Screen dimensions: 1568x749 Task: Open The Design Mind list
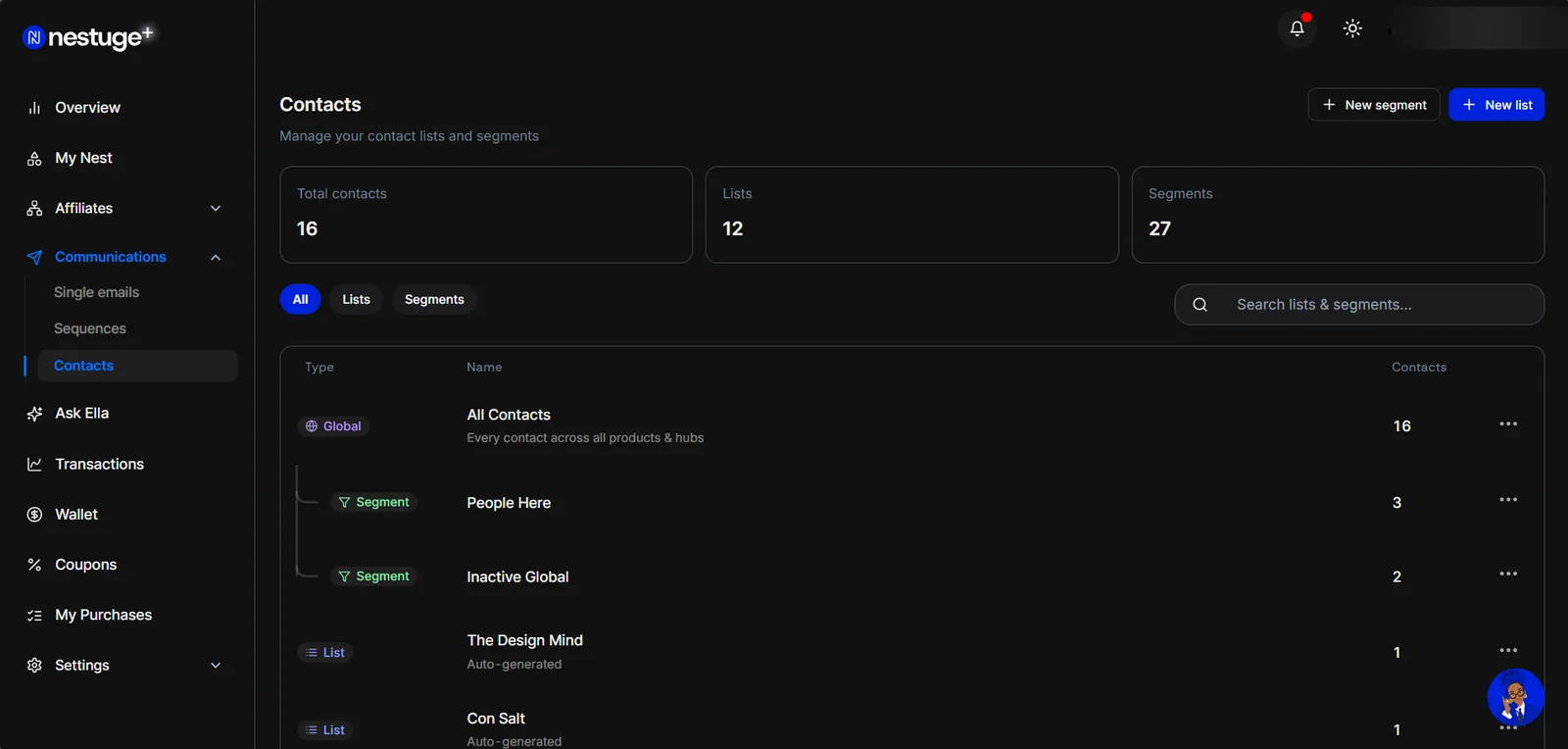(x=524, y=640)
